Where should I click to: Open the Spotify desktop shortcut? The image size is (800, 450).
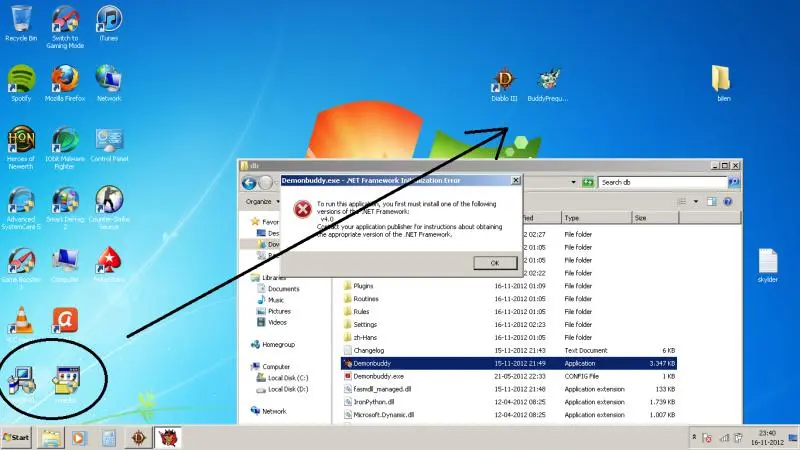point(21,79)
